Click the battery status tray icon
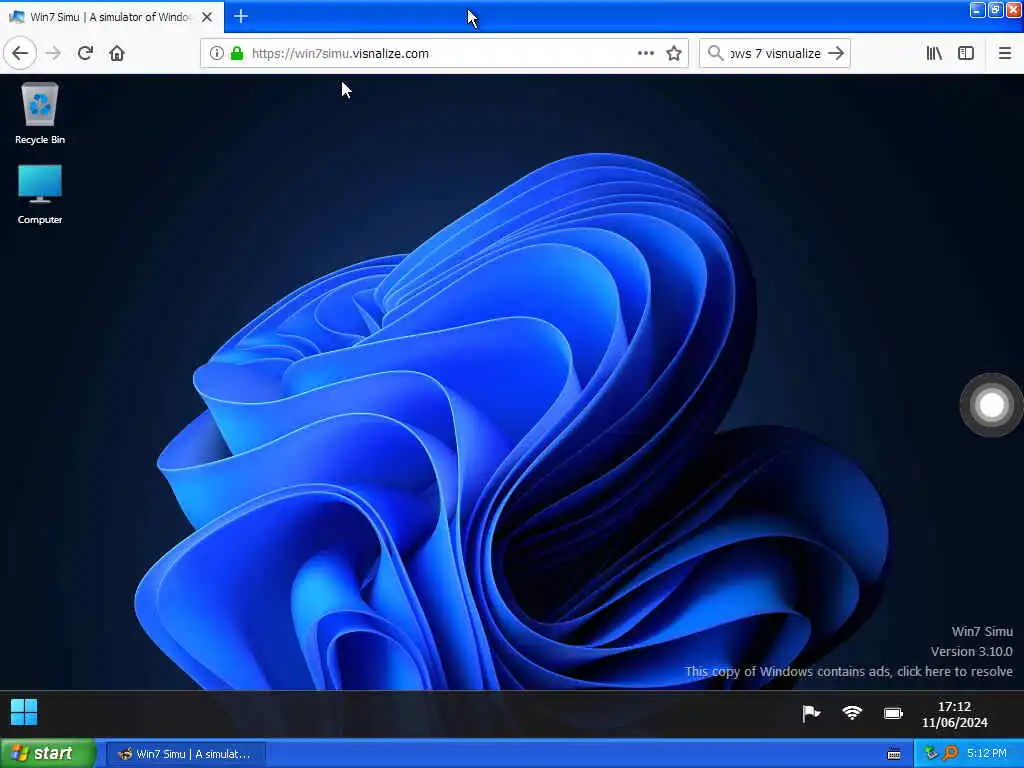 tap(893, 713)
